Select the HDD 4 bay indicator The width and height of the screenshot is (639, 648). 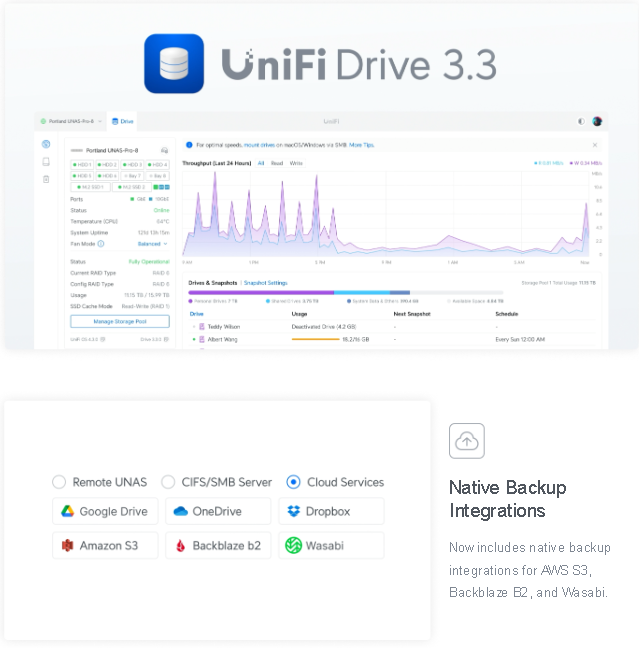pyautogui.click(x=157, y=164)
